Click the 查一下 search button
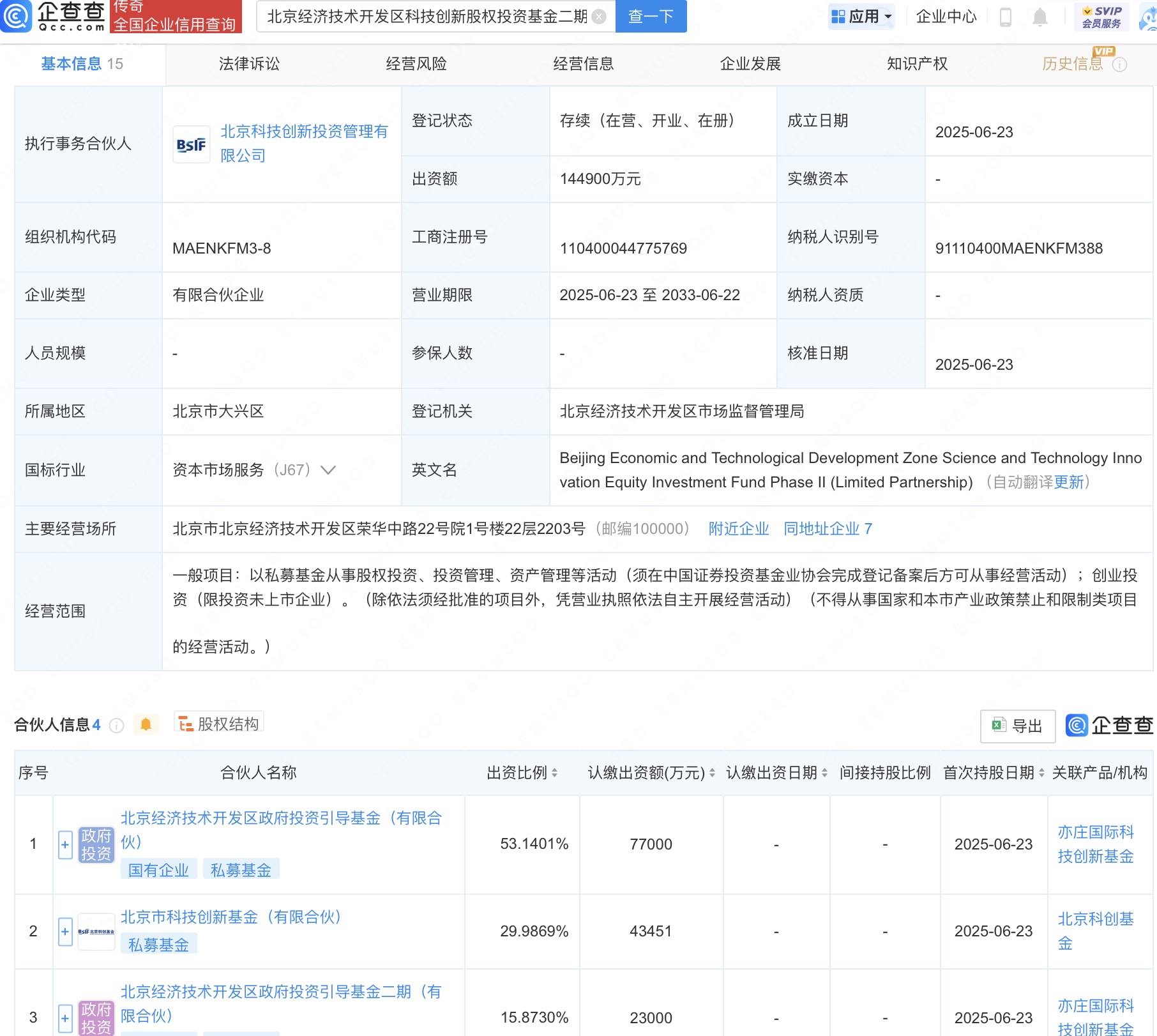 tap(651, 17)
